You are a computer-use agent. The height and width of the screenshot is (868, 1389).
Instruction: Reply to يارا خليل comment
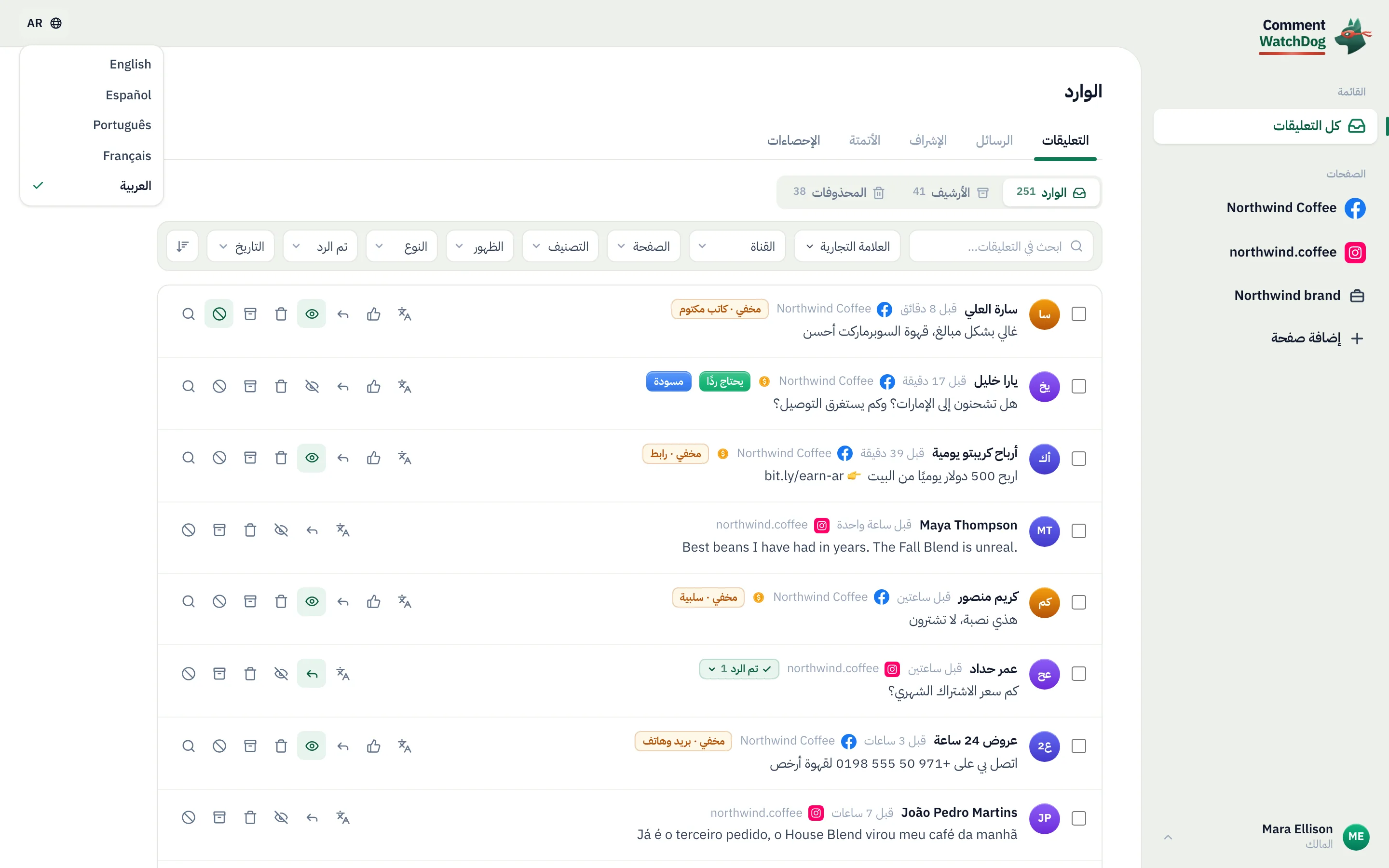(342, 386)
